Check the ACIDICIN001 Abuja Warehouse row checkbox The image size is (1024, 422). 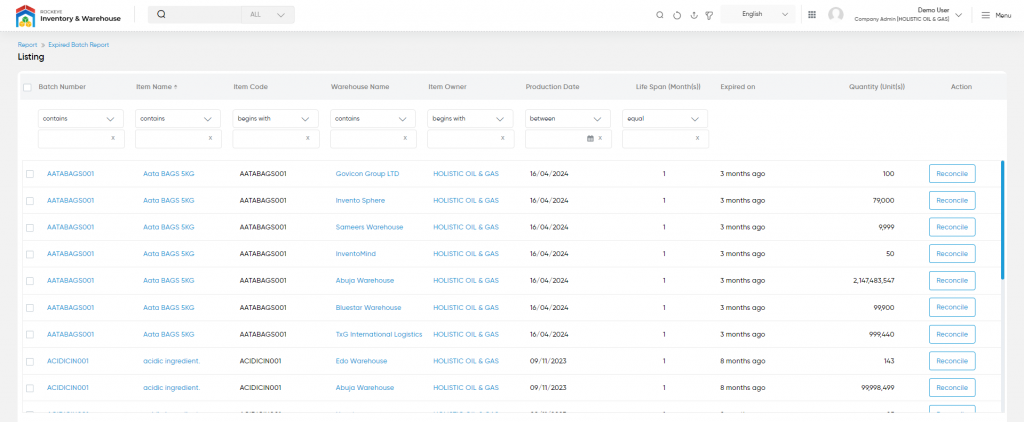(x=30, y=388)
